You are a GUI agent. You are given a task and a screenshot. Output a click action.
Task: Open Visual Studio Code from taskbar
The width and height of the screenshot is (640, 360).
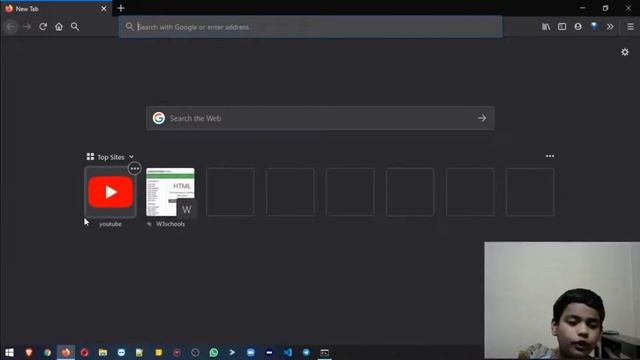[287, 353]
